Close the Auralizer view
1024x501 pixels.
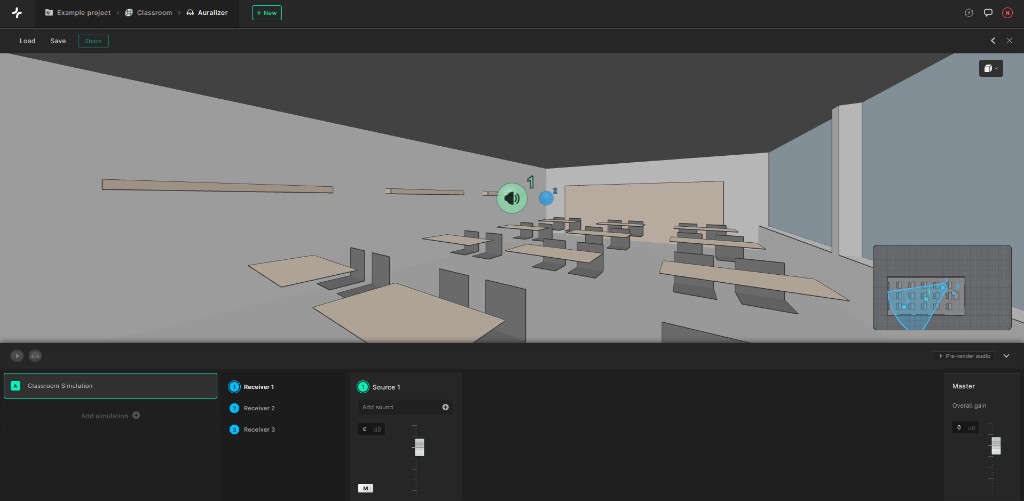tap(1010, 40)
